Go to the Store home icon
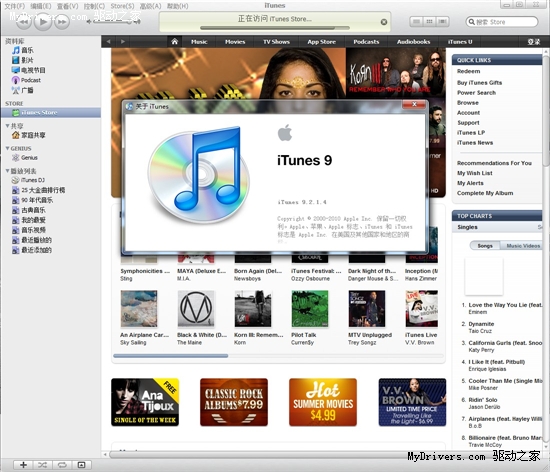The image size is (550, 472). [175, 42]
